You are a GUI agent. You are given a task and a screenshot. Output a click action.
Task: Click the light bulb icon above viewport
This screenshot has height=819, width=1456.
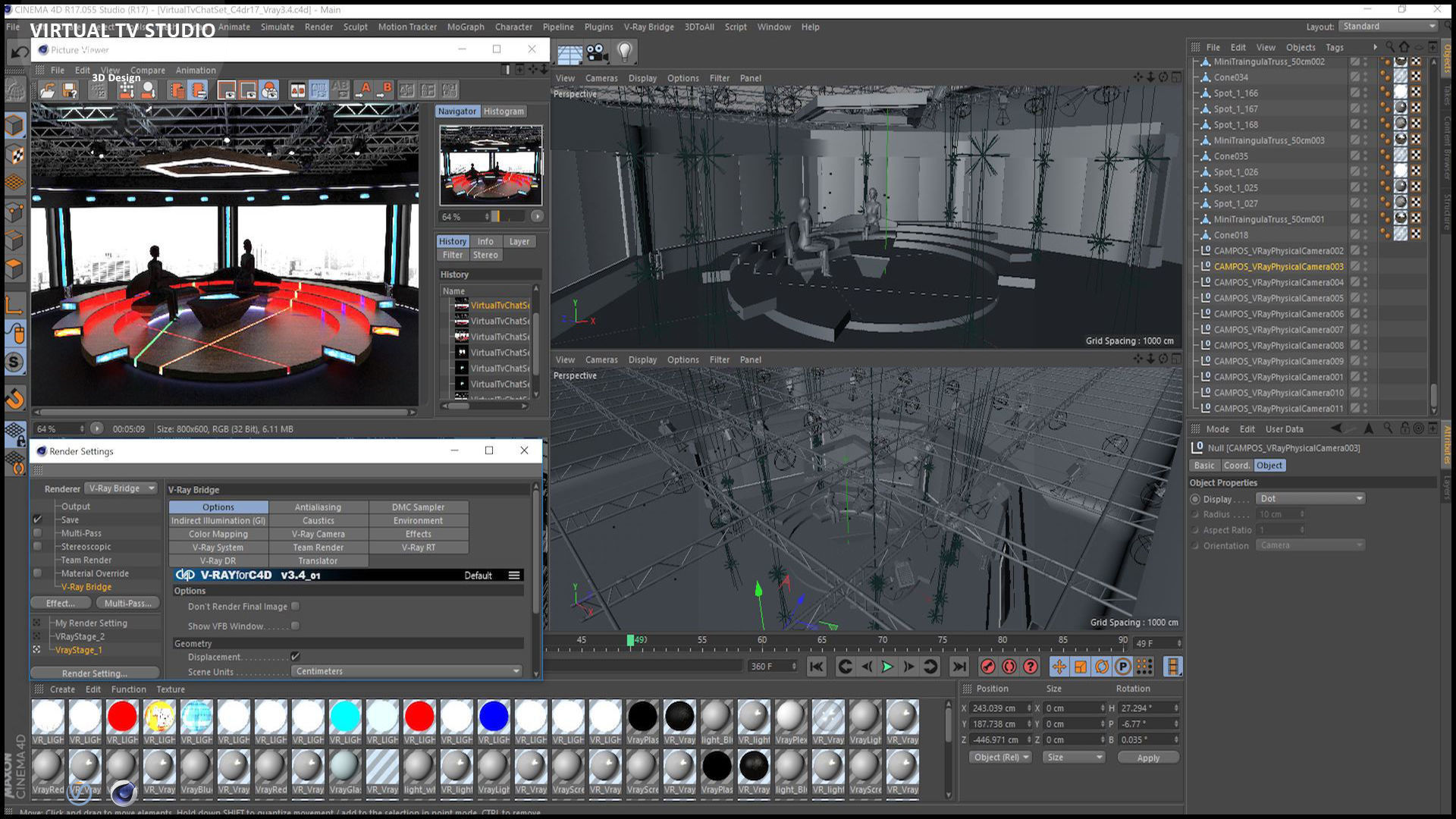pos(624,52)
